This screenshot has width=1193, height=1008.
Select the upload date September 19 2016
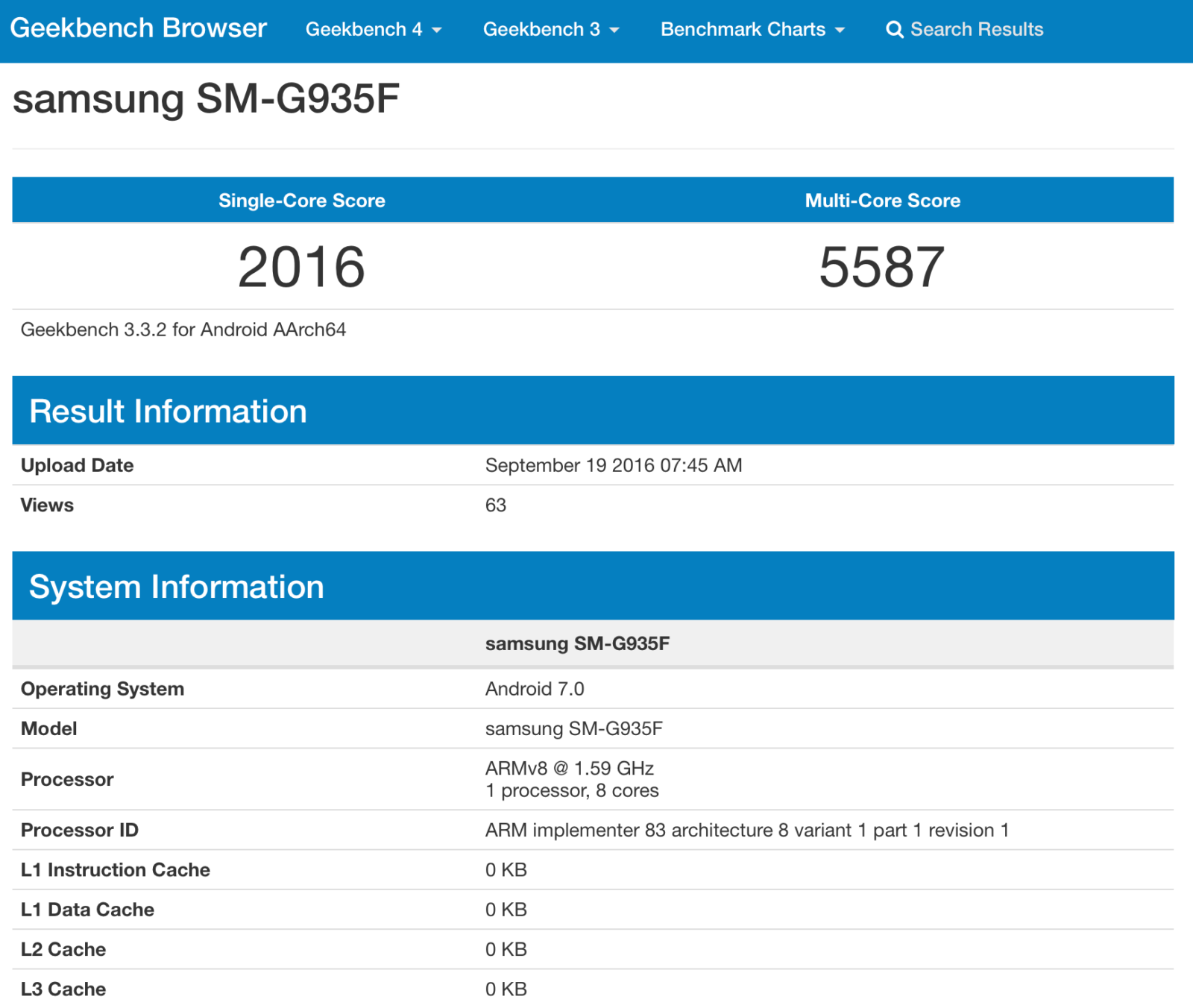click(613, 465)
